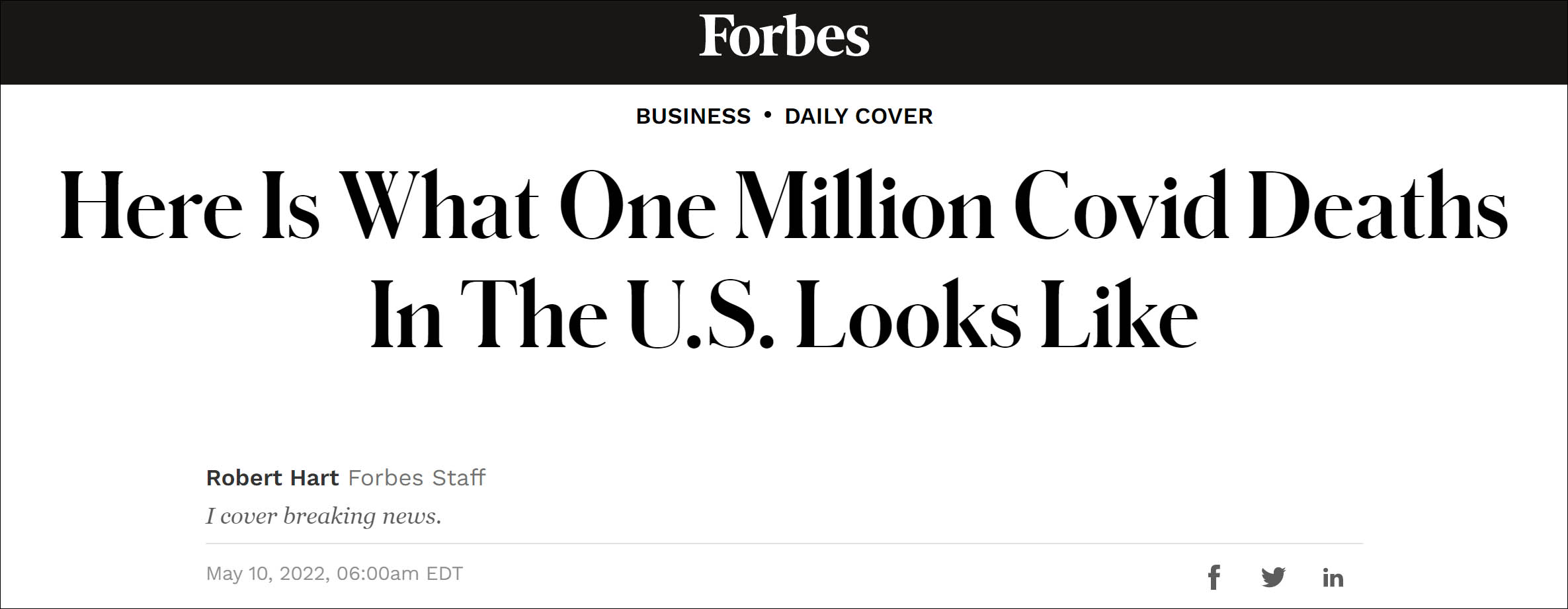Open author Robert Hart's profile
Screen dimensions: 1568x609
(x=272, y=477)
